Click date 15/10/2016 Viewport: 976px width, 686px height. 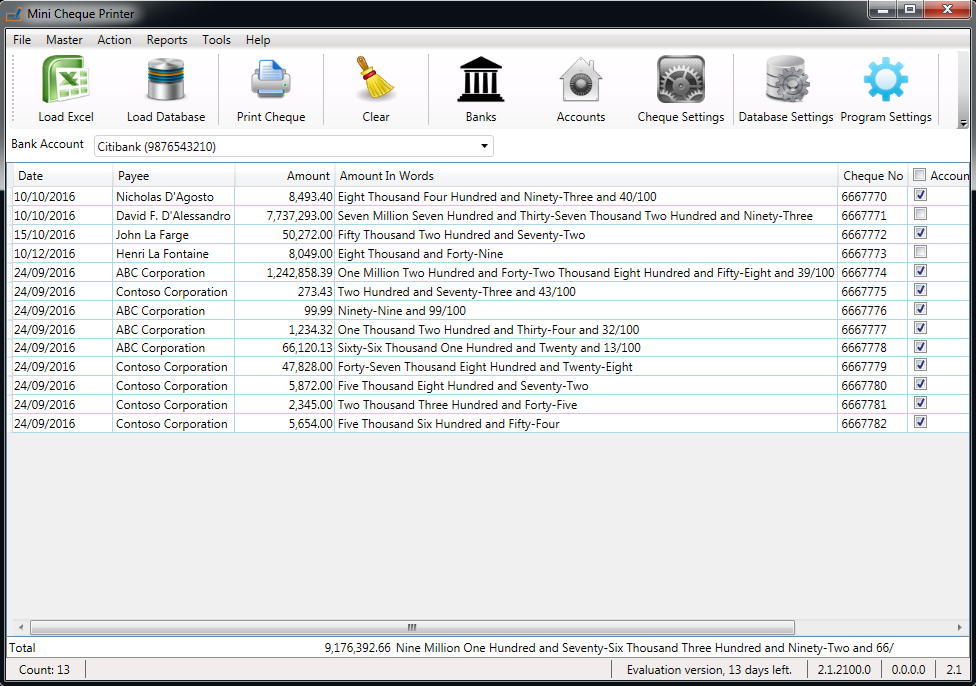tap(44, 235)
